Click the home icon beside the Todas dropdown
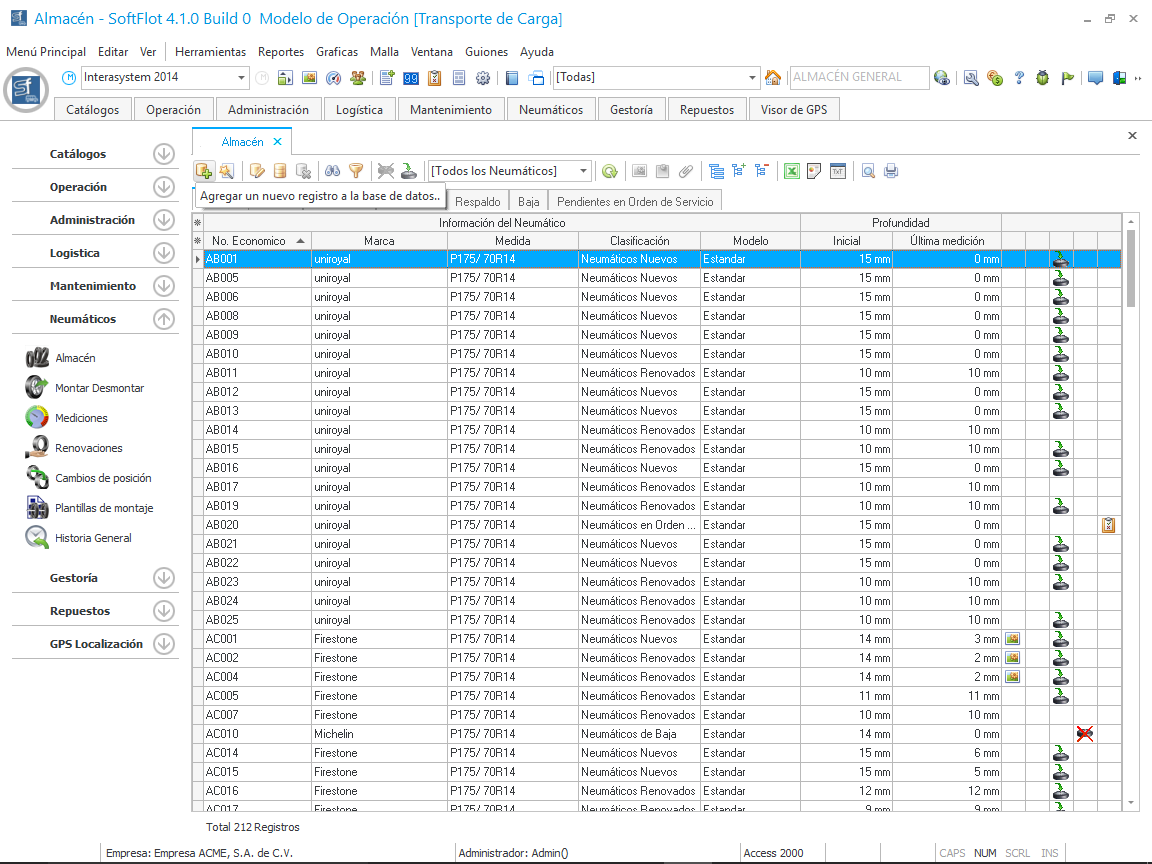 click(x=773, y=78)
